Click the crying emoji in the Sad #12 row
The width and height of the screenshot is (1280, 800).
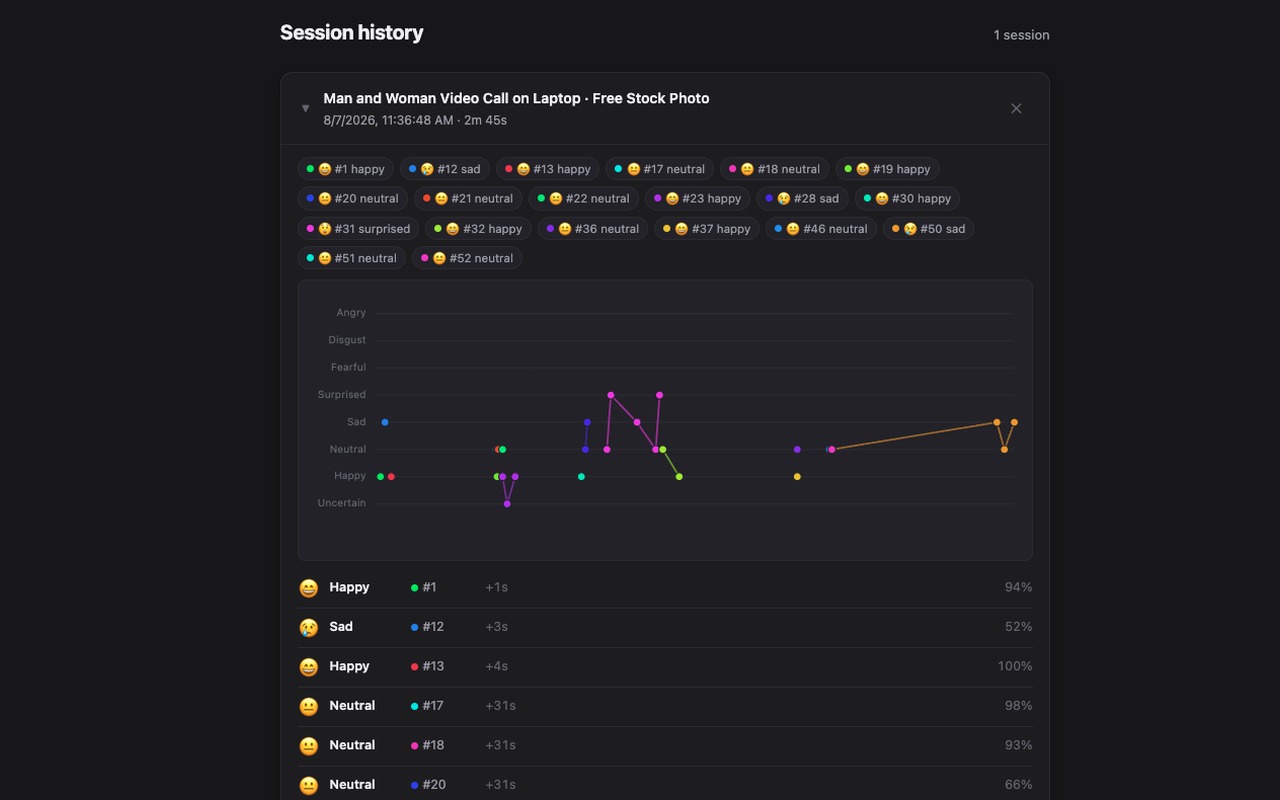point(309,627)
